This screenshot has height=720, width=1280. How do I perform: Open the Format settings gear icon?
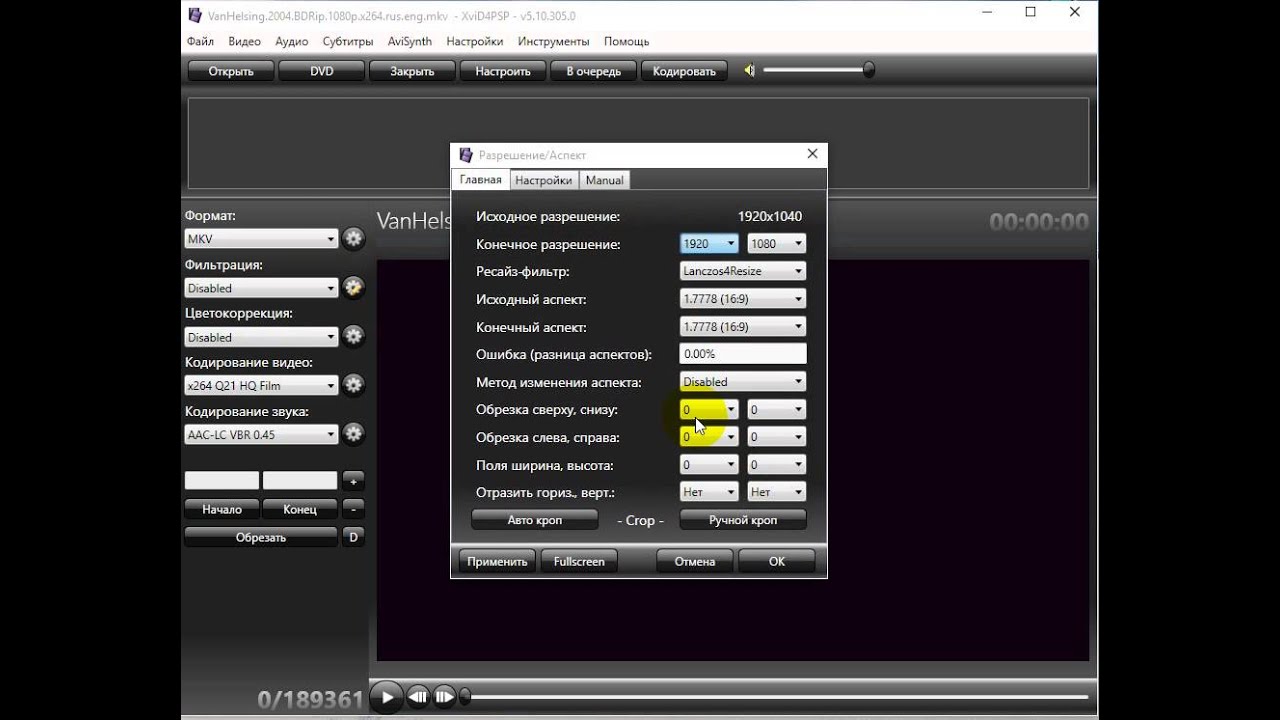click(x=353, y=239)
